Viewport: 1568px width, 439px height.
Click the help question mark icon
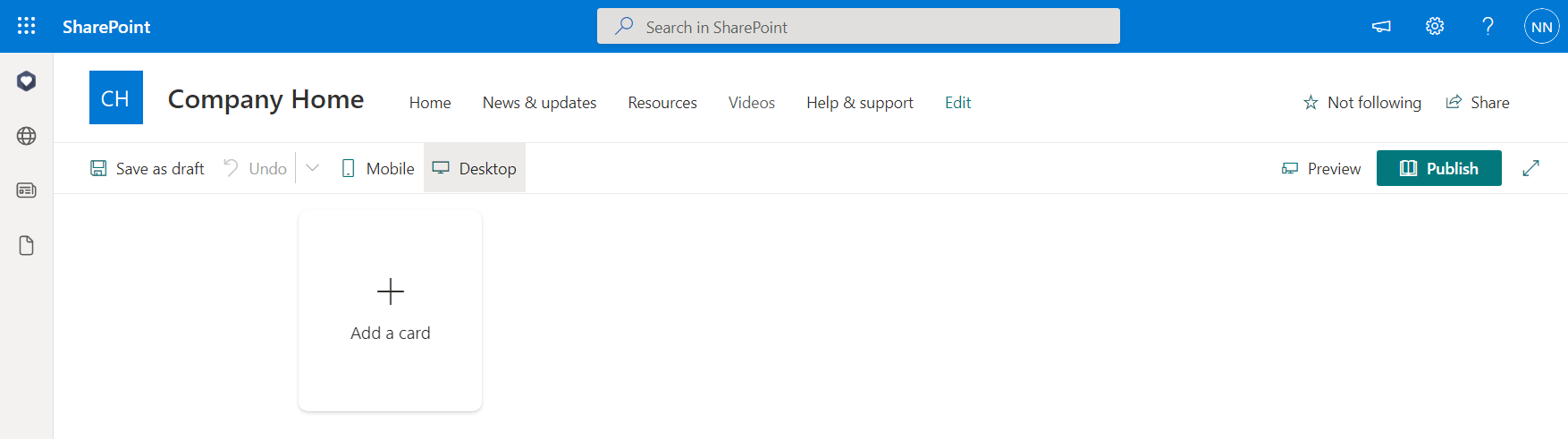pos(1488,26)
